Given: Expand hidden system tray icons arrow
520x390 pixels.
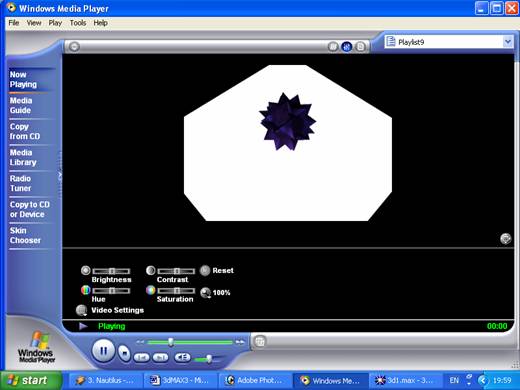Looking at the screenshot, I should (482, 380).
